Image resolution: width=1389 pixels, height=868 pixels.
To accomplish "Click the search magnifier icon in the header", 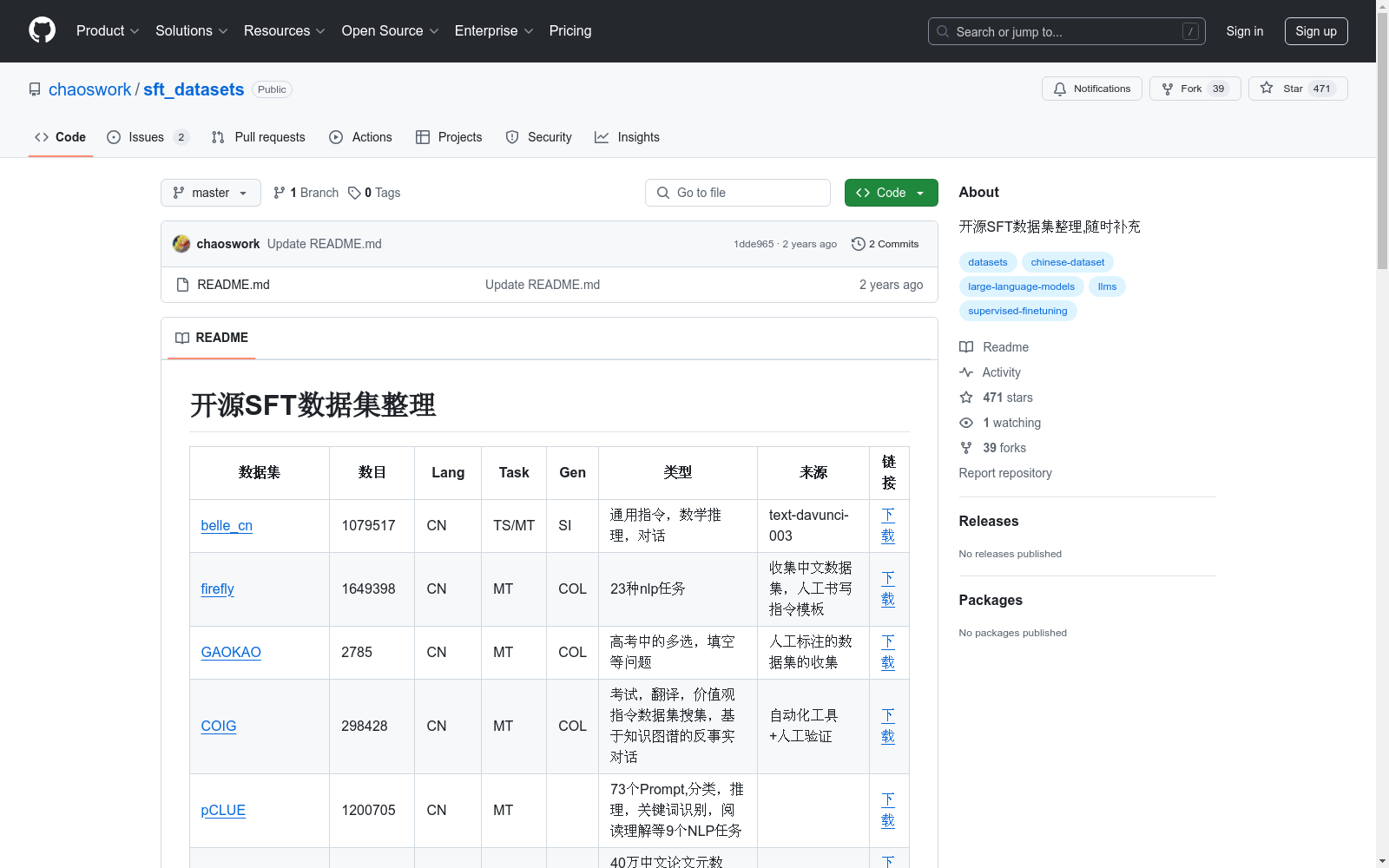I will (x=943, y=31).
